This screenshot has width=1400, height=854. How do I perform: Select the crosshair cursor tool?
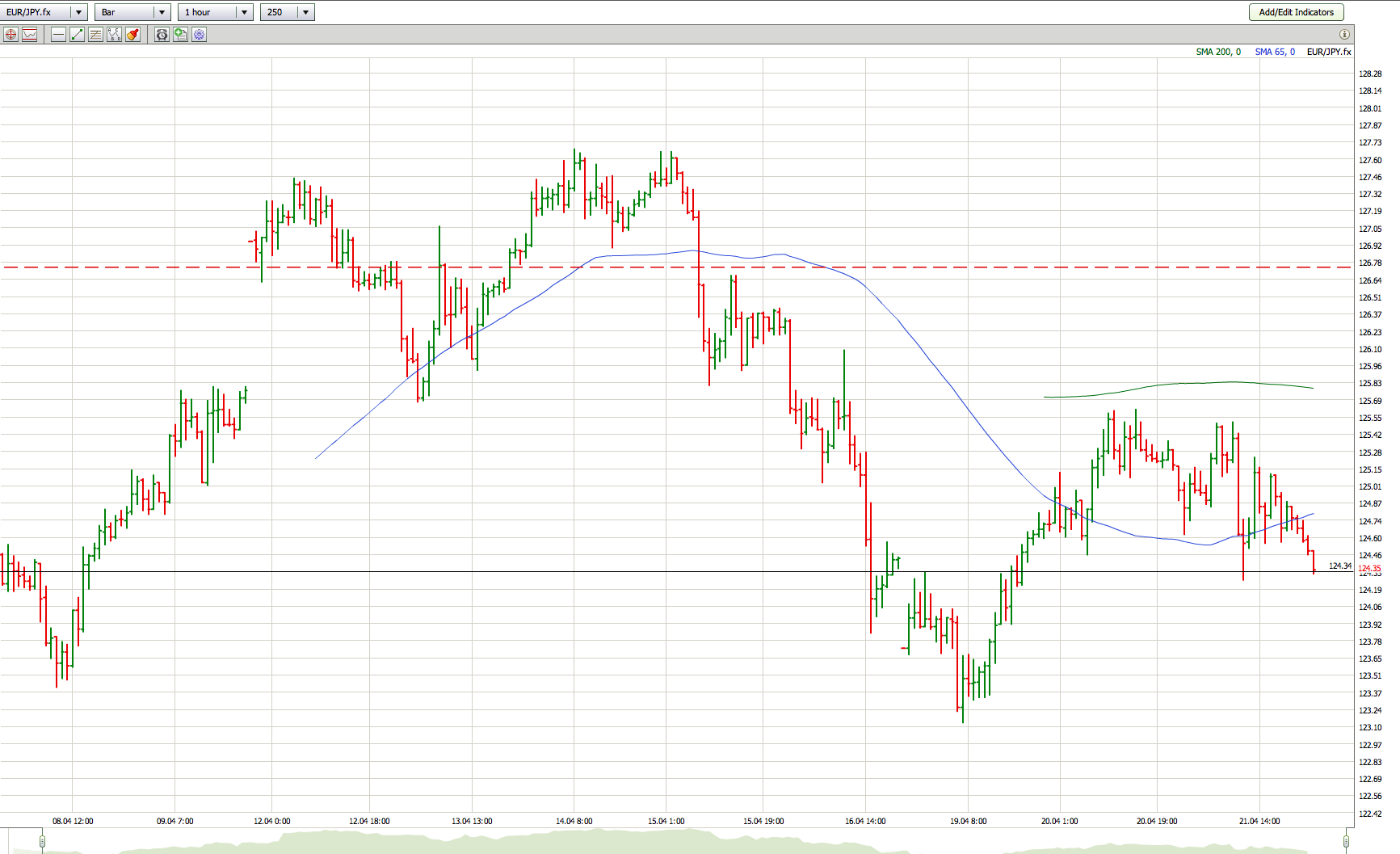click(x=11, y=35)
